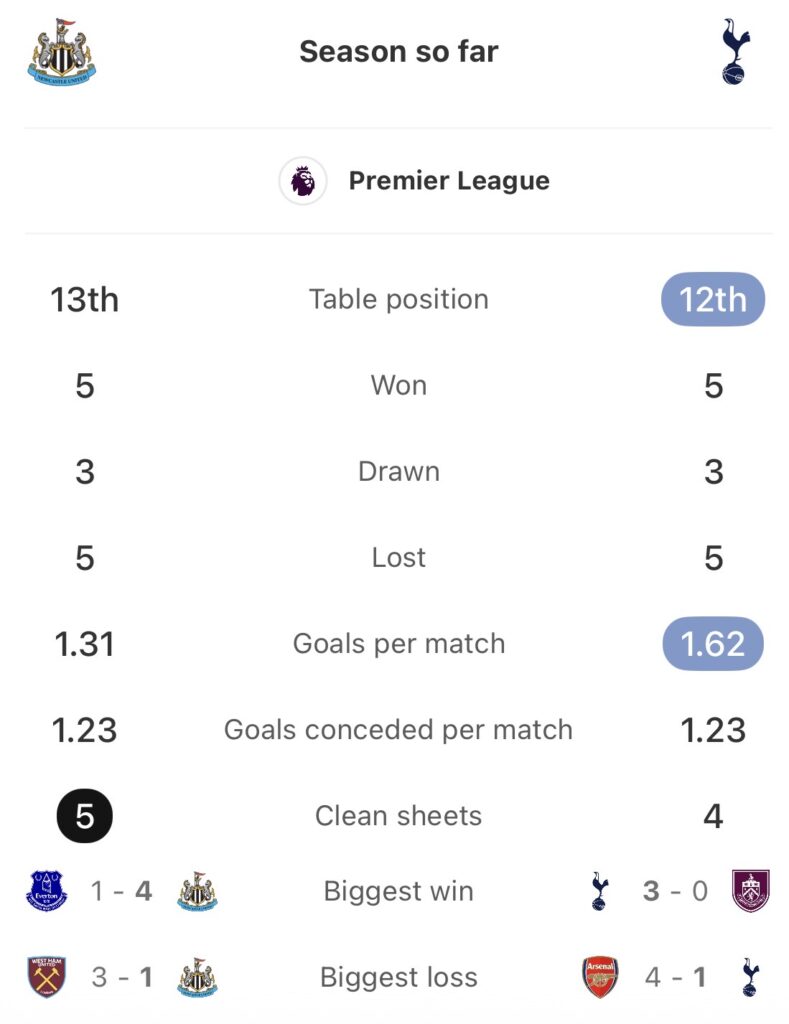Tap Newcastle crest in the Biggest loss row

click(197, 977)
